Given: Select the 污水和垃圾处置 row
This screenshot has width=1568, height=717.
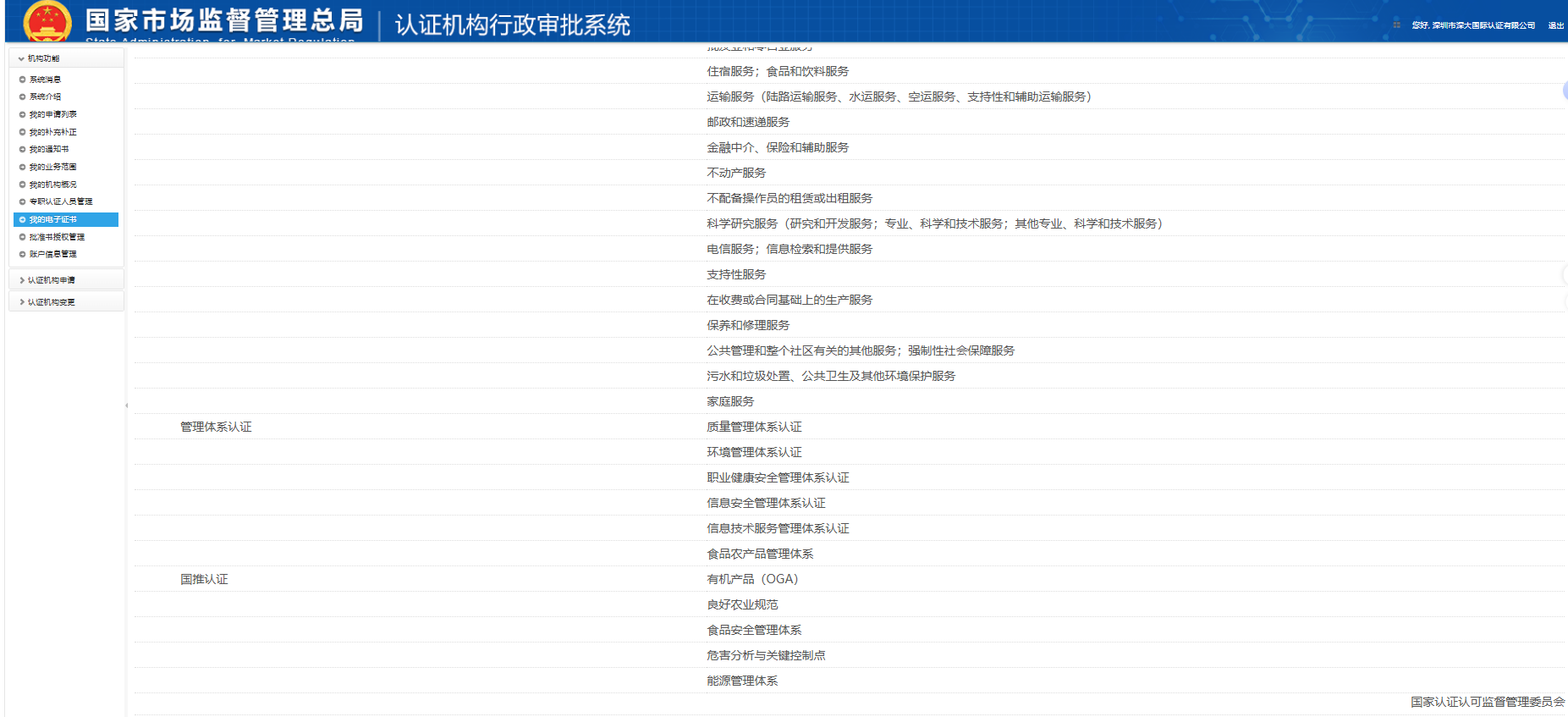Looking at the screenshot, I should pos(849,376).
